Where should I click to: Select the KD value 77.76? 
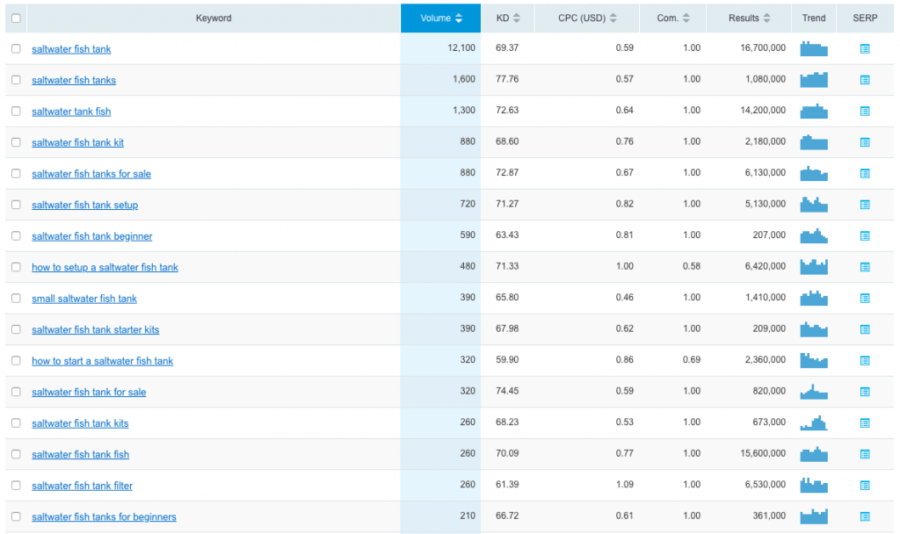507,79
